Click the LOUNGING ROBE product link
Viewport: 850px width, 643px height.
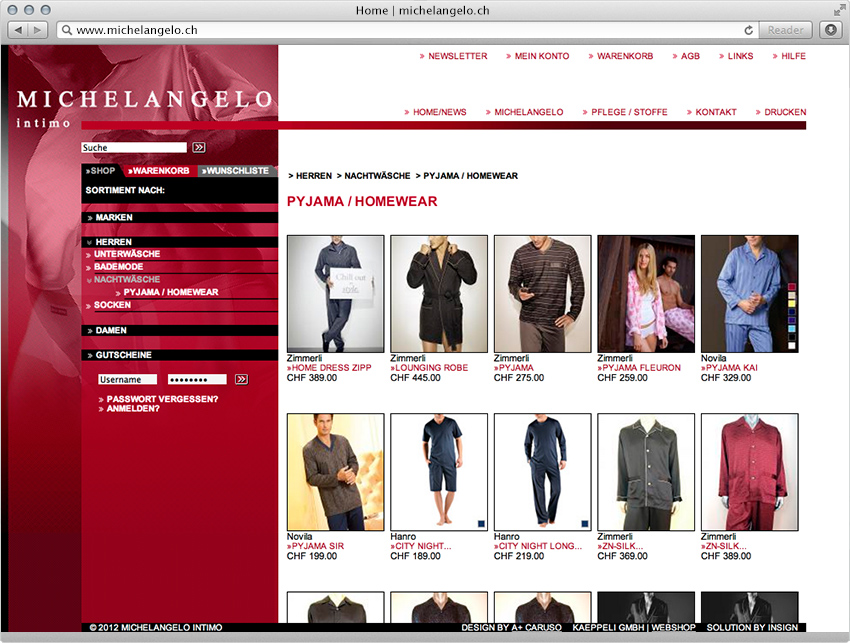(x=429, y=368)
